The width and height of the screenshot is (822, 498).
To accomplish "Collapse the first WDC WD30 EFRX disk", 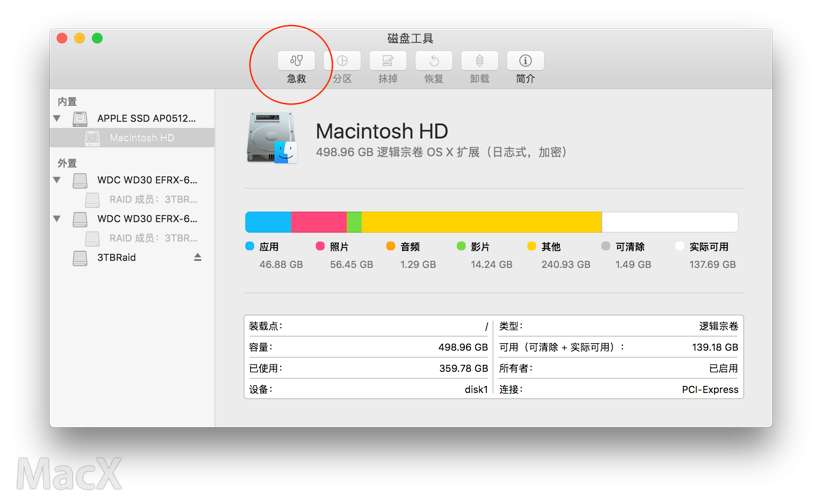I will click(x=57, y=180).
